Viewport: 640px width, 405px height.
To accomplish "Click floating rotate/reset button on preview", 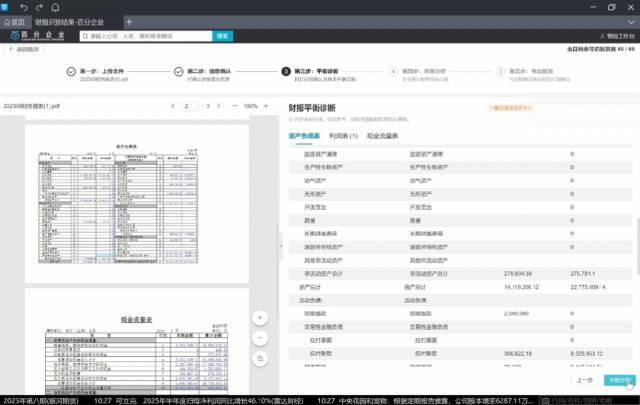I will pyautogui.click(x=259, y=357).
